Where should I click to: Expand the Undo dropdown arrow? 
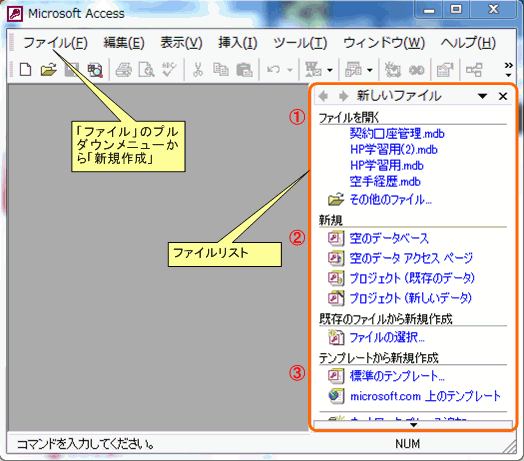coord(290,70)
